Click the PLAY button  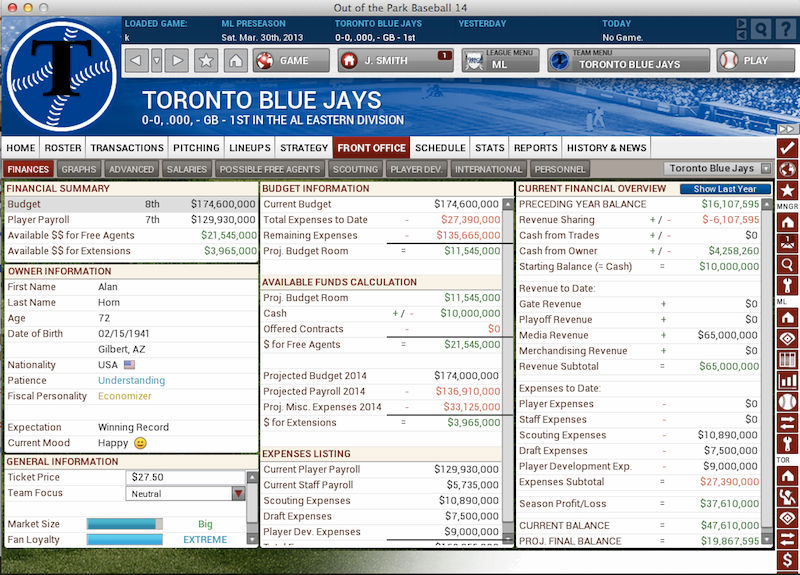click(756, 60)
